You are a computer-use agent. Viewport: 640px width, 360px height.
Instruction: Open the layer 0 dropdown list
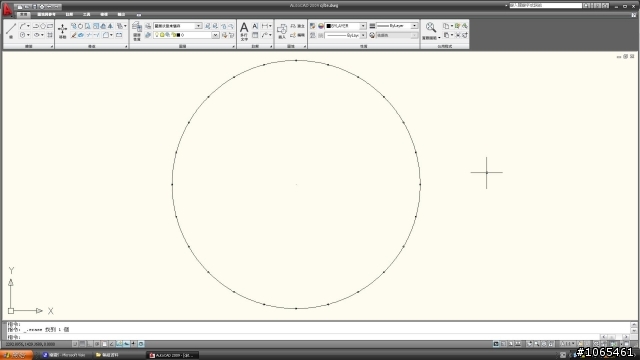click(x=215, y=35)
